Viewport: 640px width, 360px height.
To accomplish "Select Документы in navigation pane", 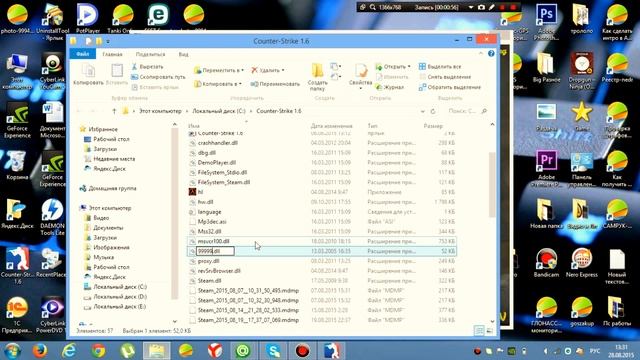I will (x=103, y=228).
